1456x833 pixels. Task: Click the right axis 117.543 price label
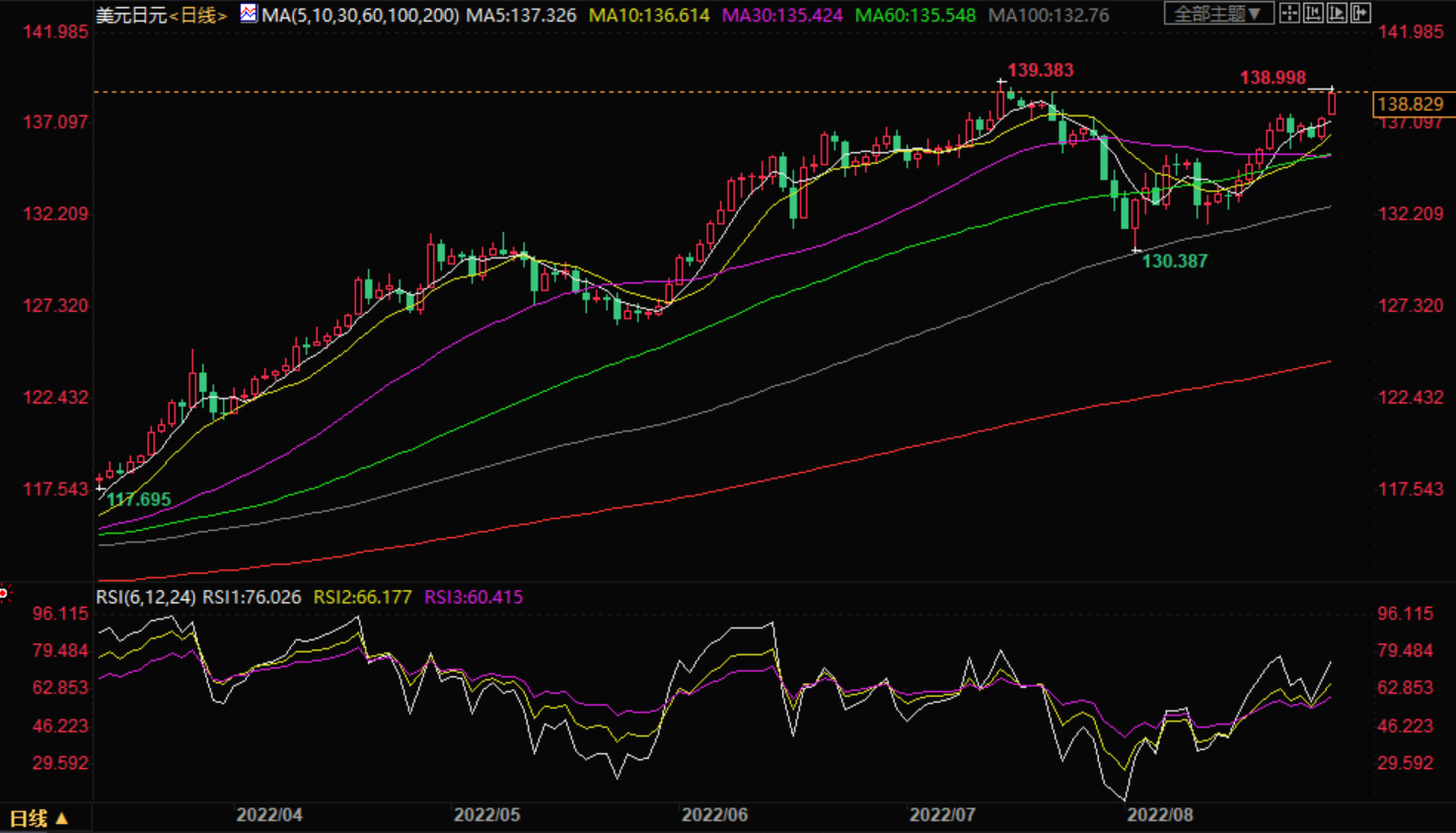pos(1411,490)
